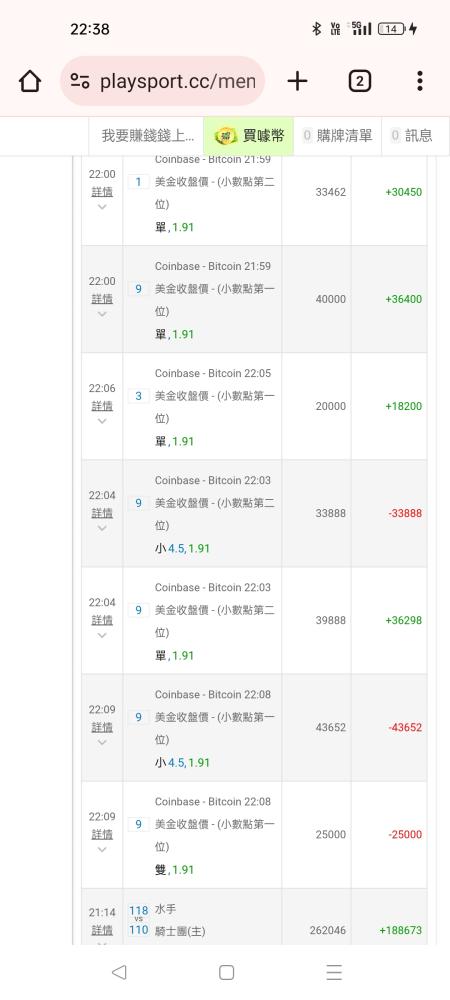This screenshot has width=450, height=1000.
Task: Open the 訊息 tab
Action: (412, 135)
